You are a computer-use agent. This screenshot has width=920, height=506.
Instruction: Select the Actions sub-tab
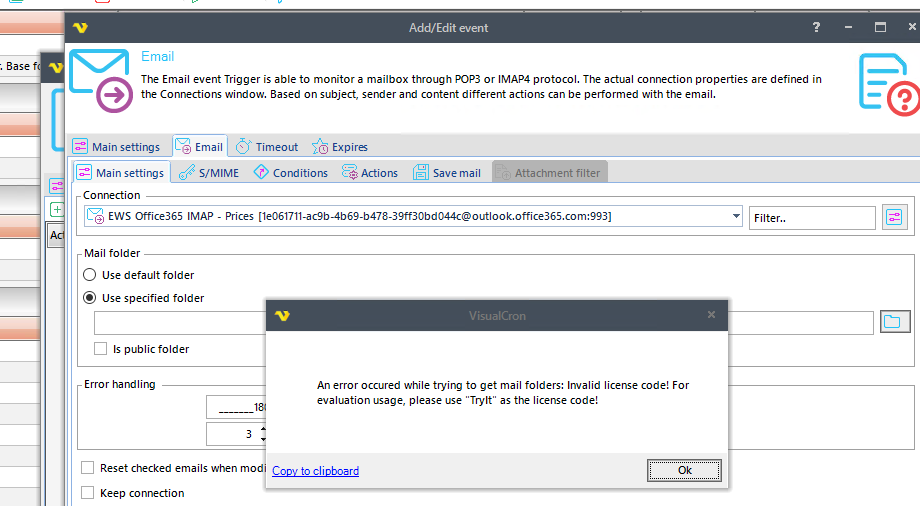pyautogui.click(x=370, y=173)
